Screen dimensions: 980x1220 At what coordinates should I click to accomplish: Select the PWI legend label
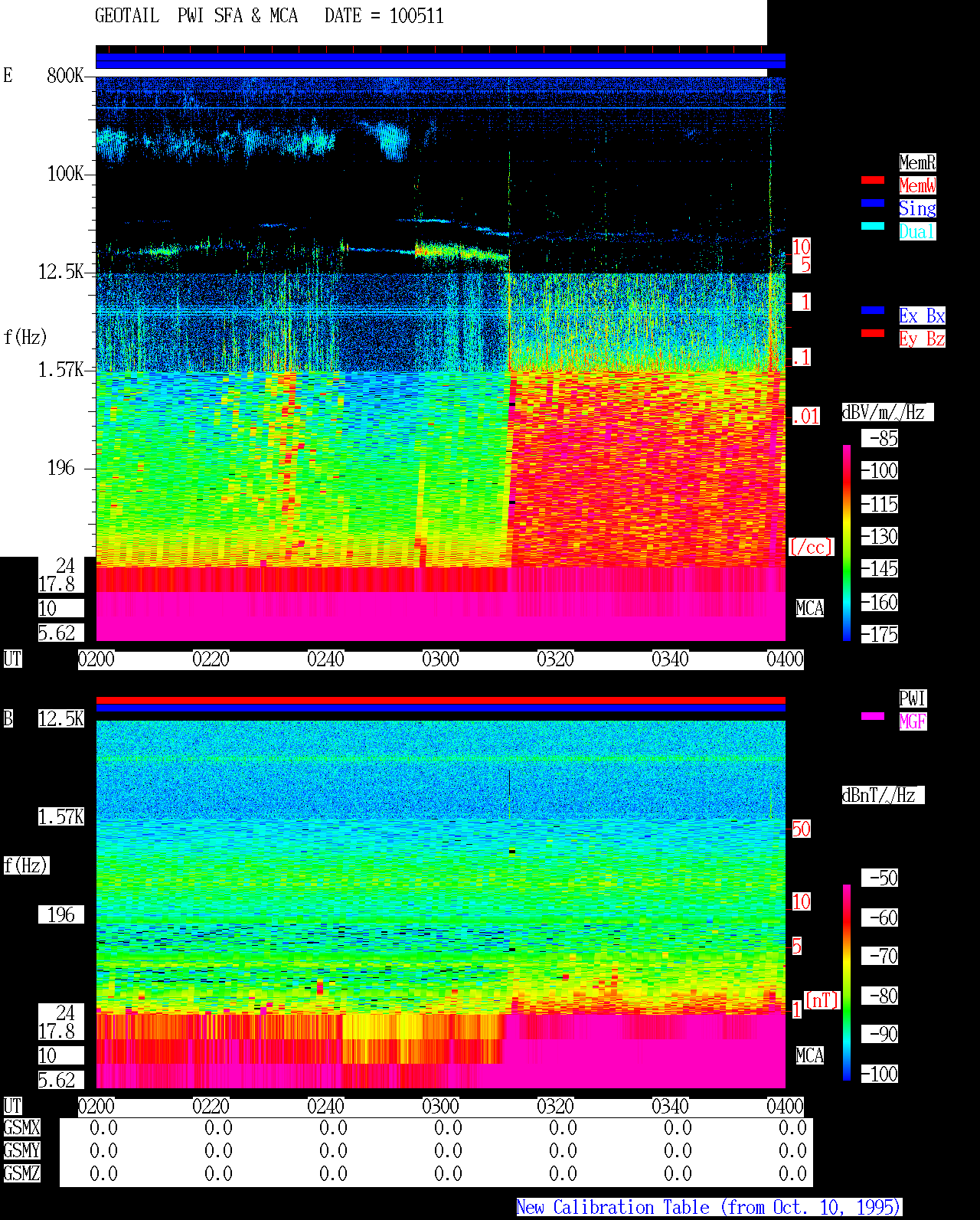point(913,698)
